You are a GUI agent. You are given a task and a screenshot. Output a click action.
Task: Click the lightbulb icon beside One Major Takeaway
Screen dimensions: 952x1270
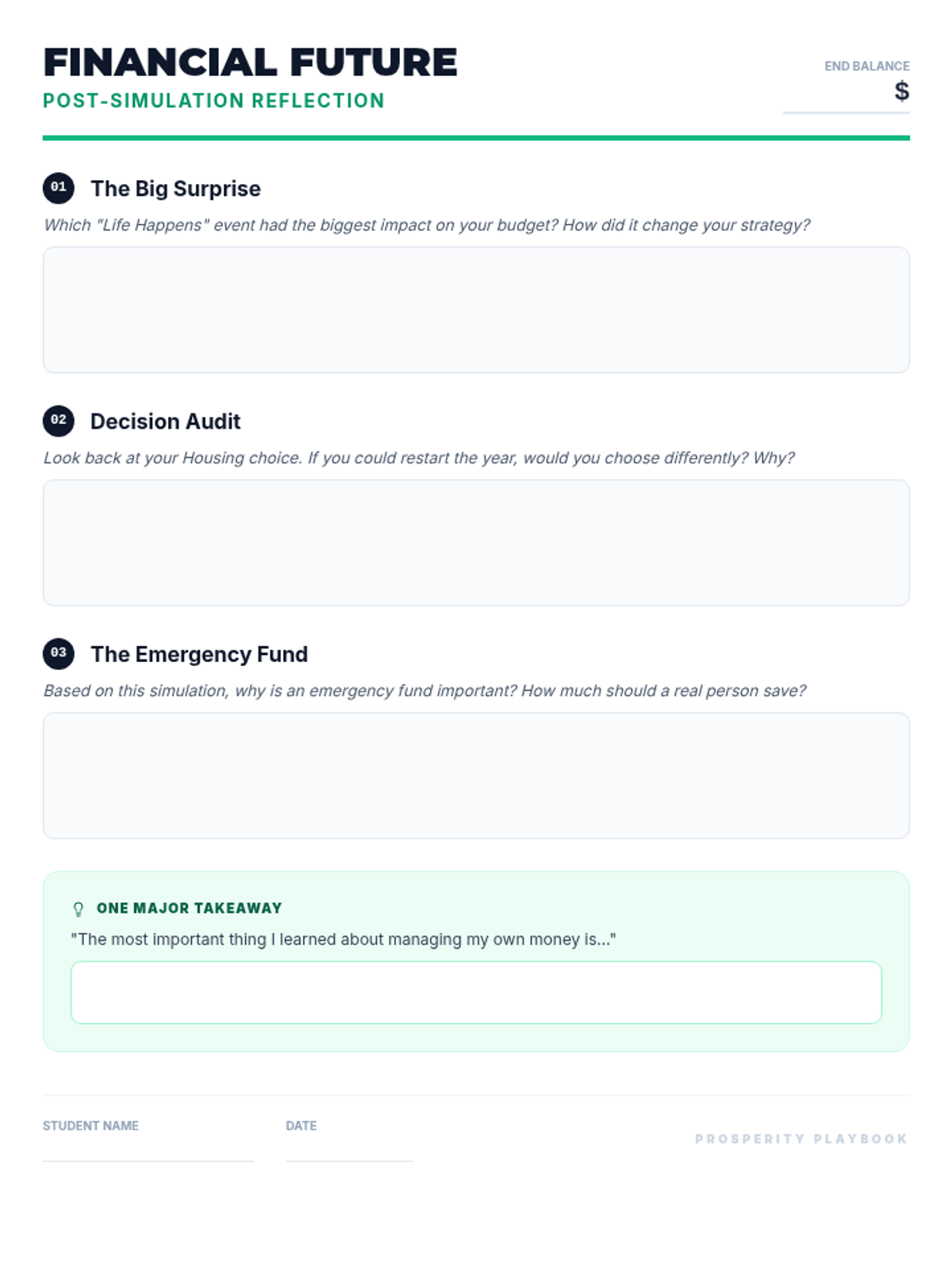[79, 909]
